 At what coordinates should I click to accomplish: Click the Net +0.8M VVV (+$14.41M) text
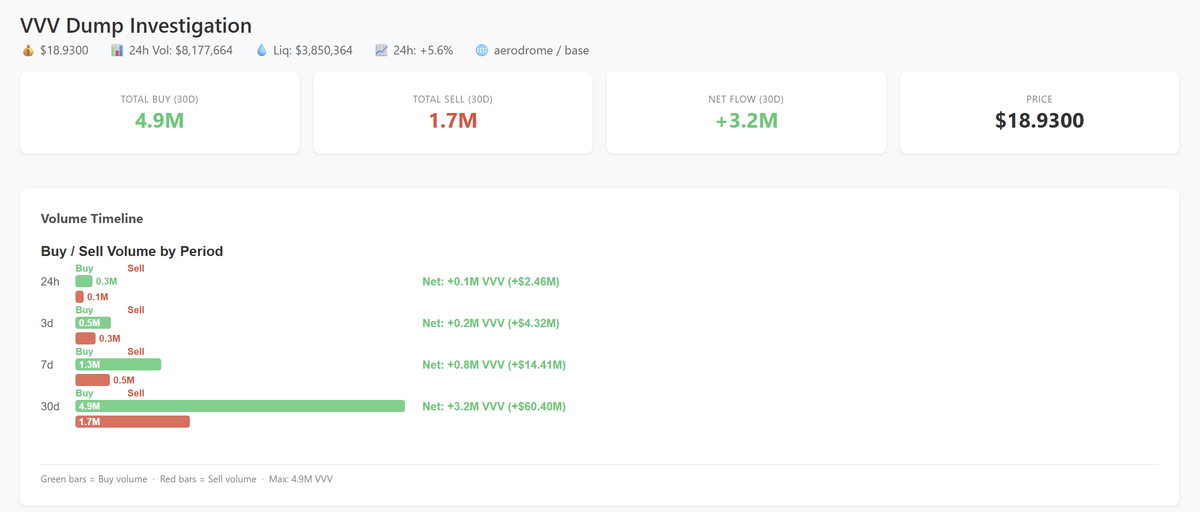tap(494, 365)
